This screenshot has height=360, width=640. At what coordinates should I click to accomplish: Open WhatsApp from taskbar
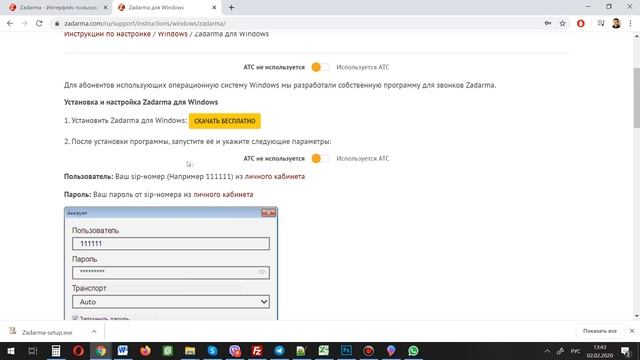(413, 351)
